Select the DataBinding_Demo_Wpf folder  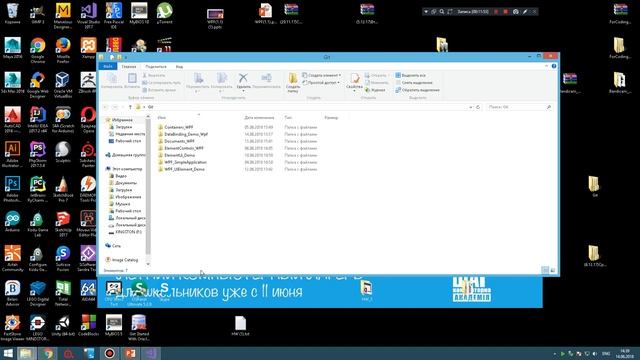[186, 134]
